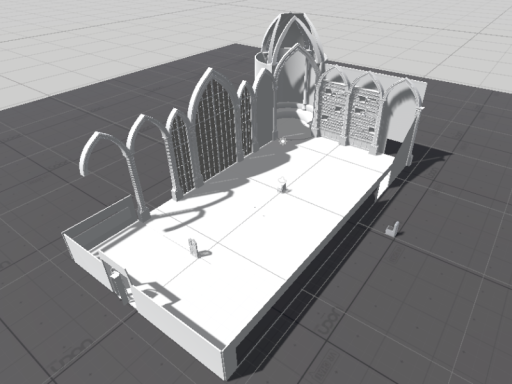Image resolution: width=512 pixels, height=384 pixels.
Task: Select the small statue casting a round shadow
Action: tap(193, 247)
